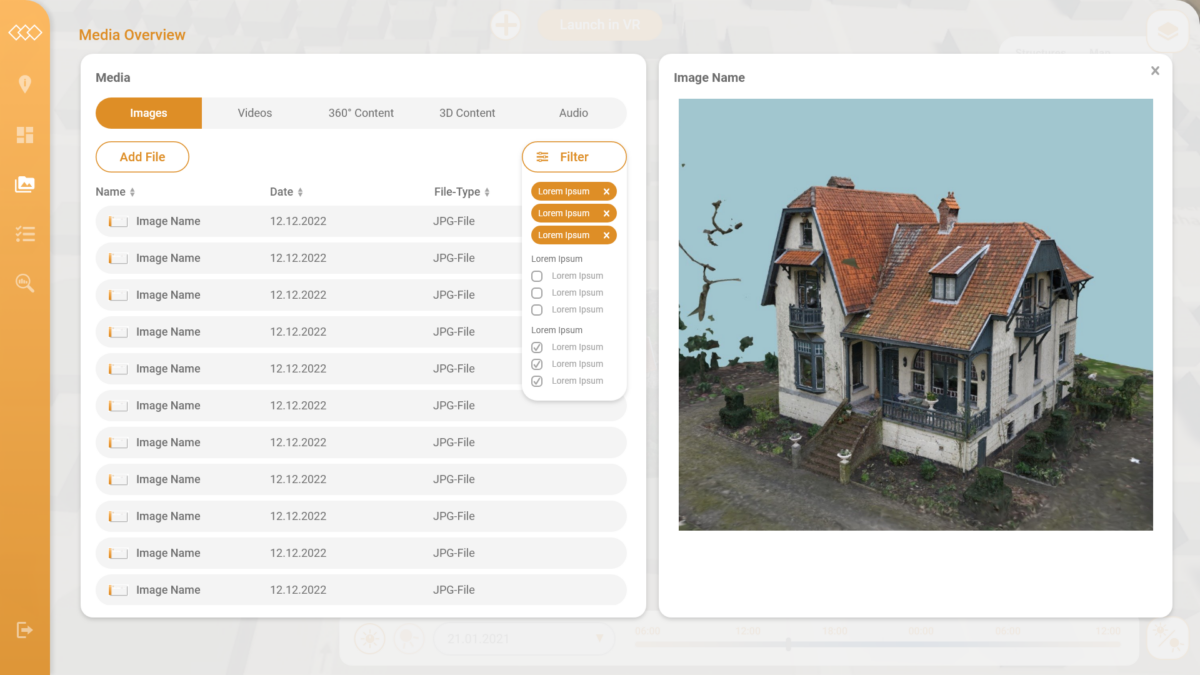Click the Add File button
Image resolution: width=1200 pixels, height=675 pixels.
[x=142, y=157]
